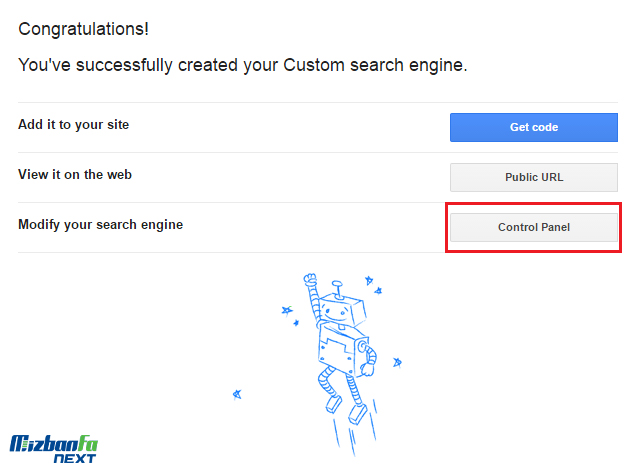Select the 'Add it to your site' label
636x472 pixels.
tap(73, 125)
